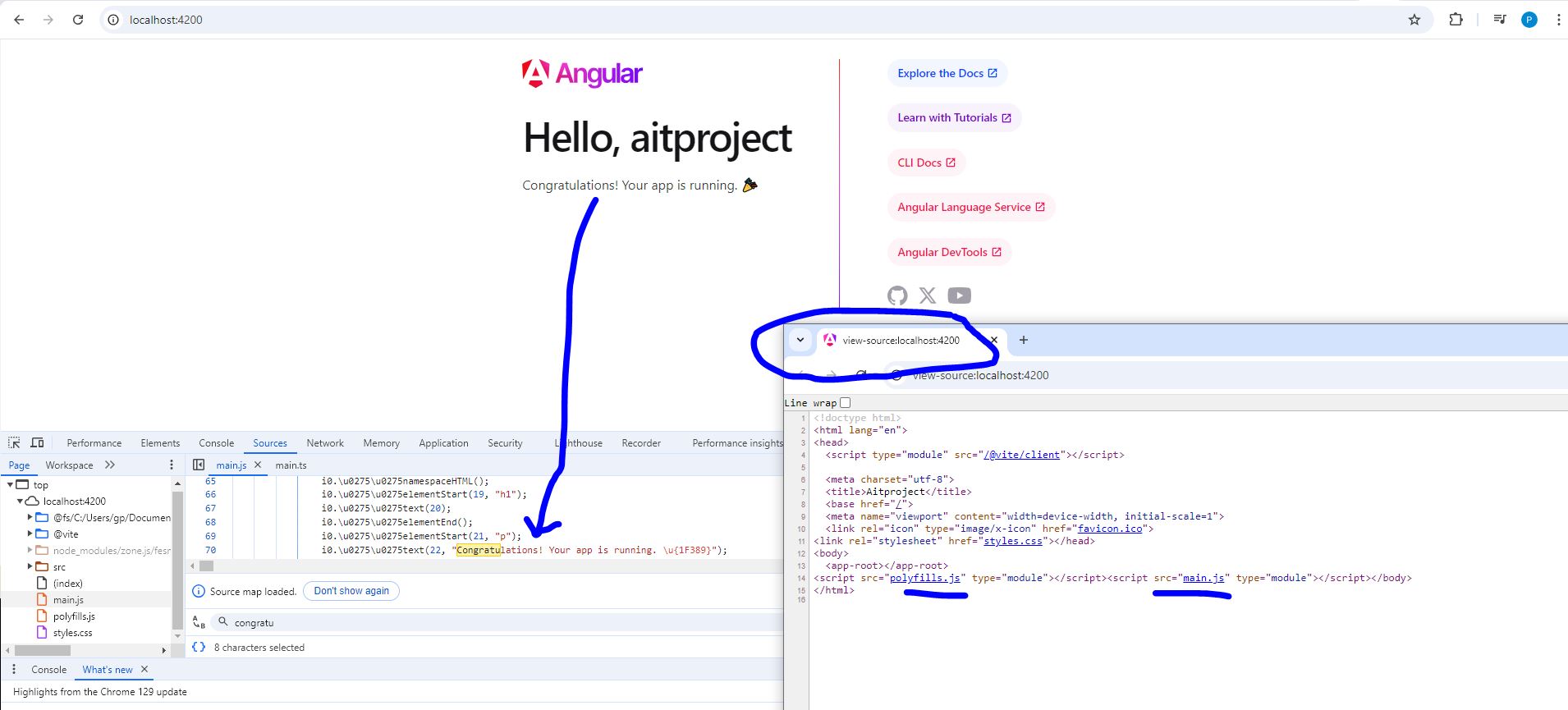Open the media control icon in toolbar
This screenshot has width=1568, height=710.
(x=1500, y=20)
